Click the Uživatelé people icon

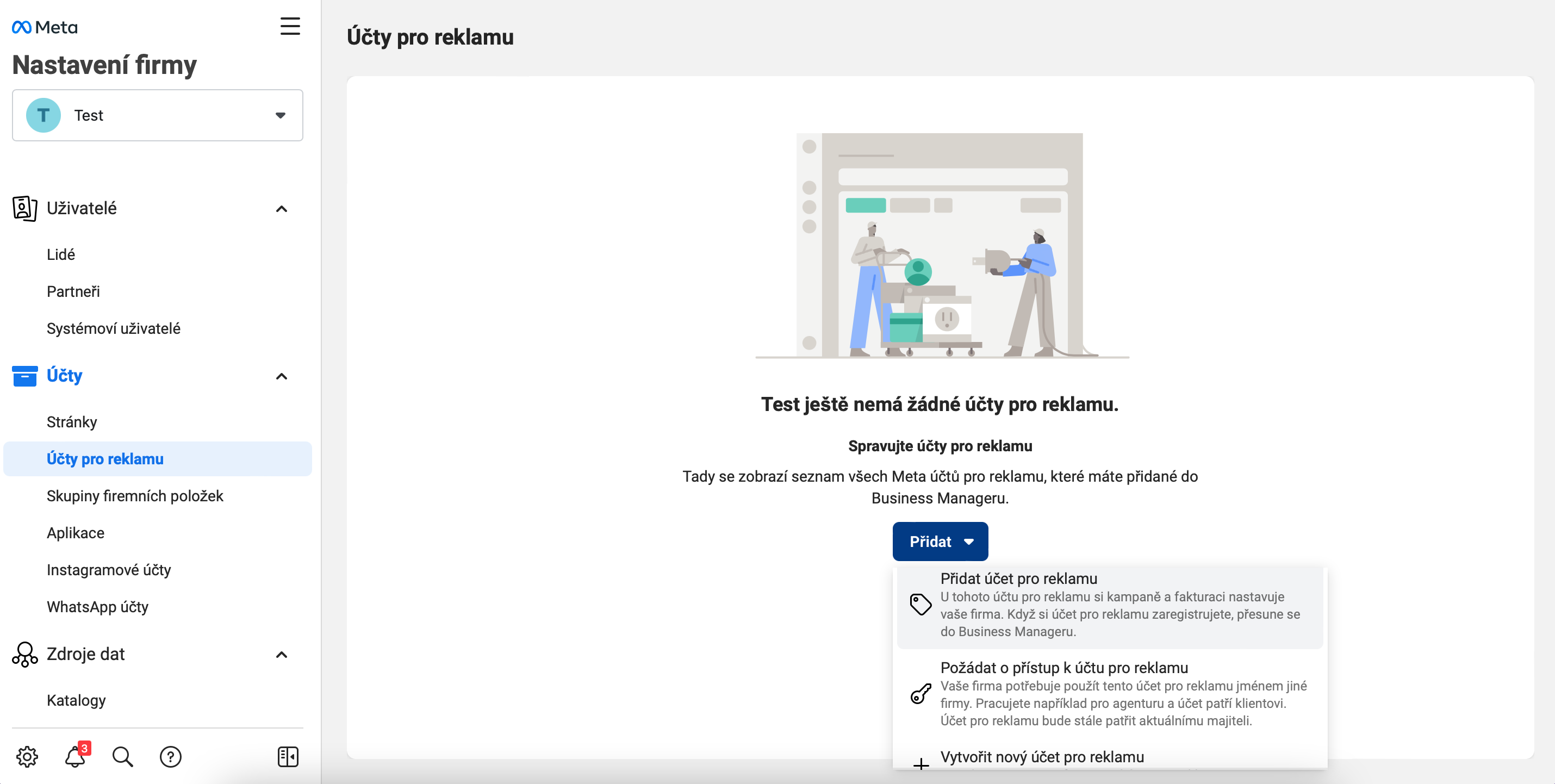click(25, 208)
